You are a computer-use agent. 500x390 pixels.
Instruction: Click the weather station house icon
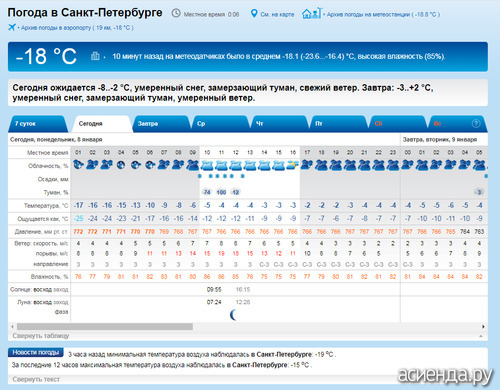click(x=311, y=13)
